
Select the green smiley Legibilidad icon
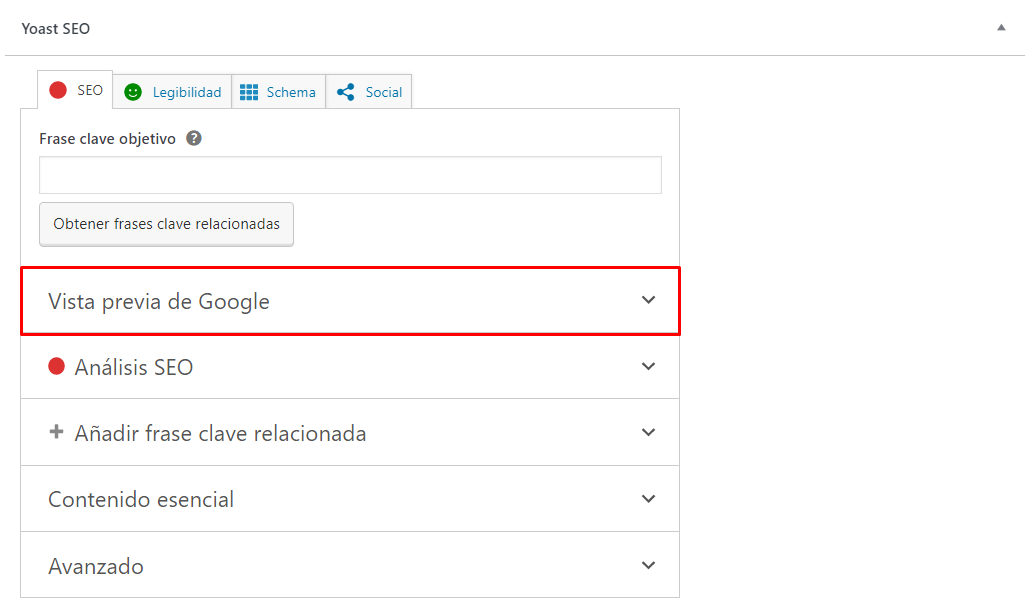point(131,91)
